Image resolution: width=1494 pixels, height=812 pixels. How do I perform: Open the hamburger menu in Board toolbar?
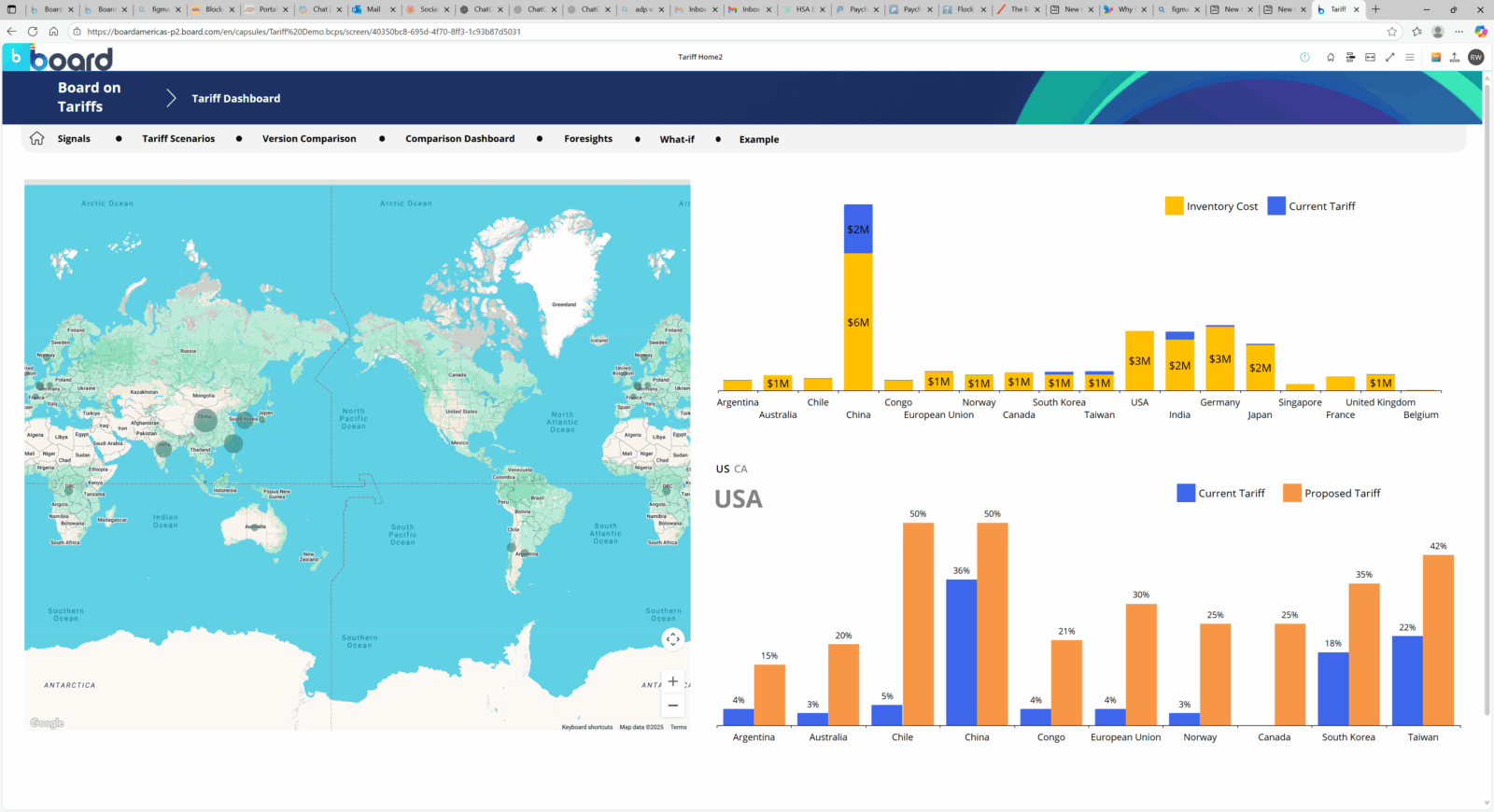pyautogui.click(x=1409, y=57)
